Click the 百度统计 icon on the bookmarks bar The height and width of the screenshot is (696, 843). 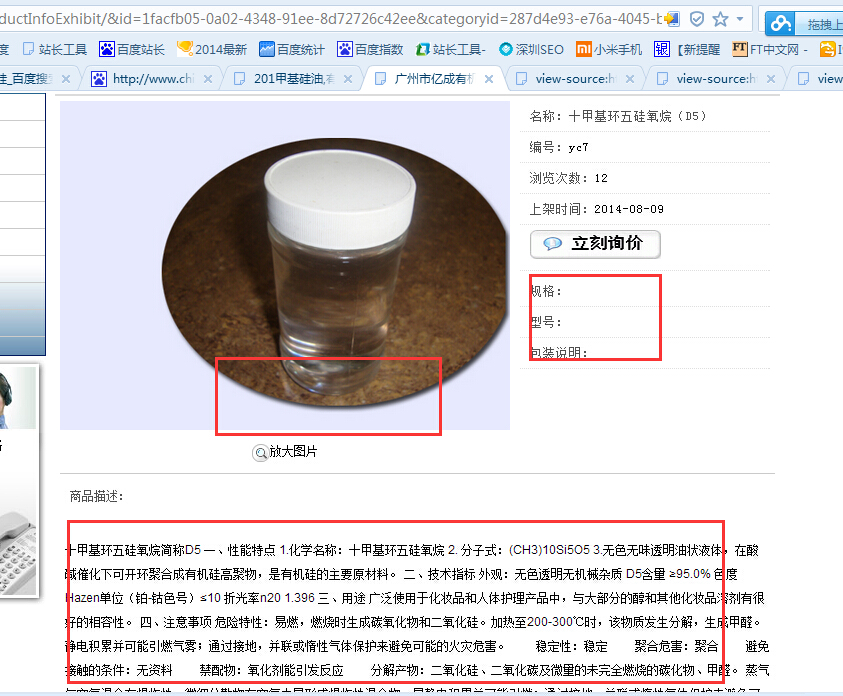pos(266,47)
